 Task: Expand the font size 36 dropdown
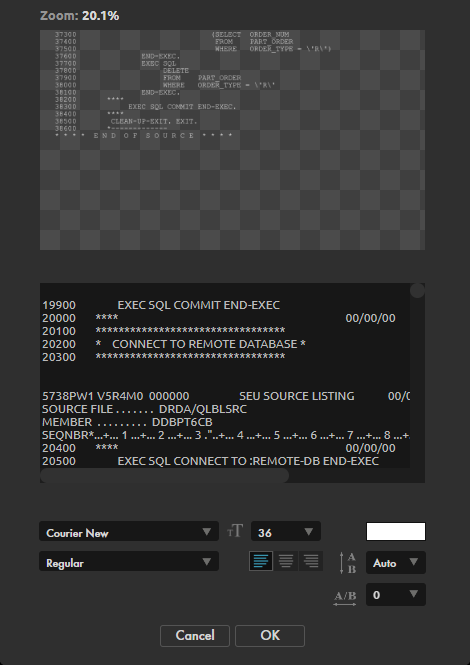(286, 531)
